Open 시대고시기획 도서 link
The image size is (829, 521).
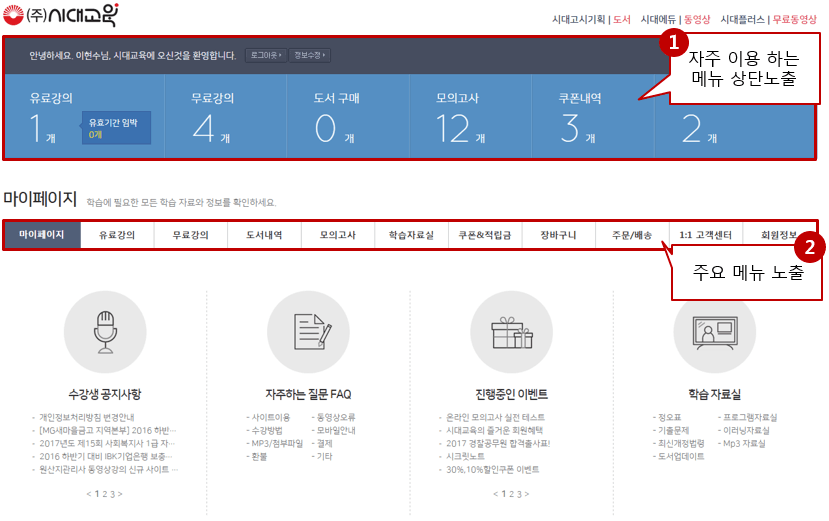(x=591, y=20)
